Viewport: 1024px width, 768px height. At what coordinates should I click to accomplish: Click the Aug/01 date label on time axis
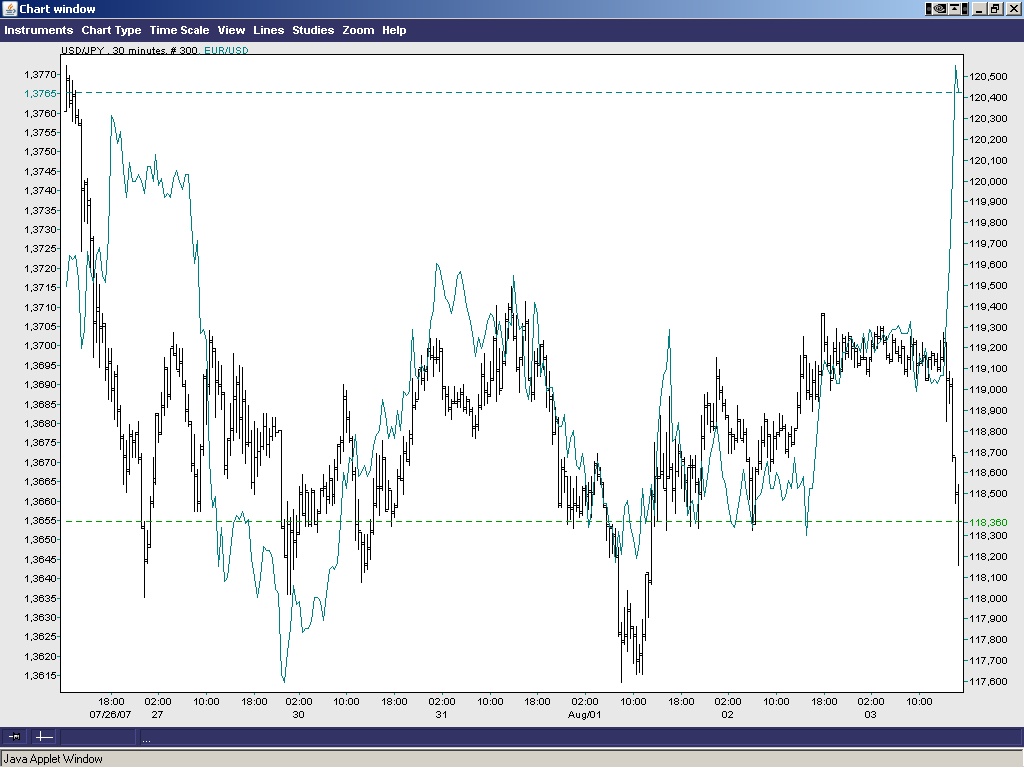pyautogui.click(x=585, y=716)
